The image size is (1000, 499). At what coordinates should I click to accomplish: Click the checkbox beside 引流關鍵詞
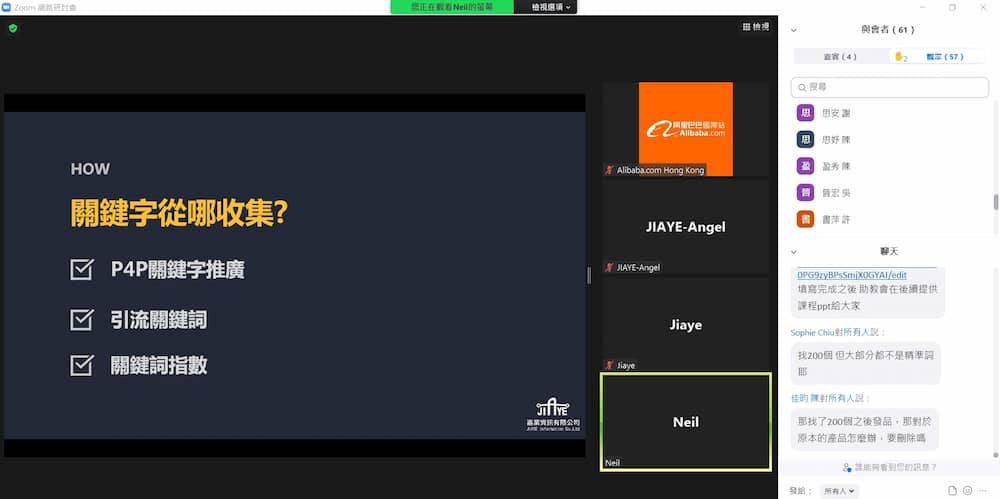(x=82, y=319)
